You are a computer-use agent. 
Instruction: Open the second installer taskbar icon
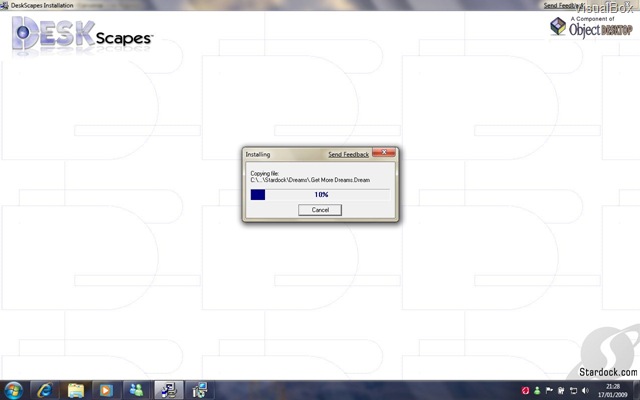(199, 390)
